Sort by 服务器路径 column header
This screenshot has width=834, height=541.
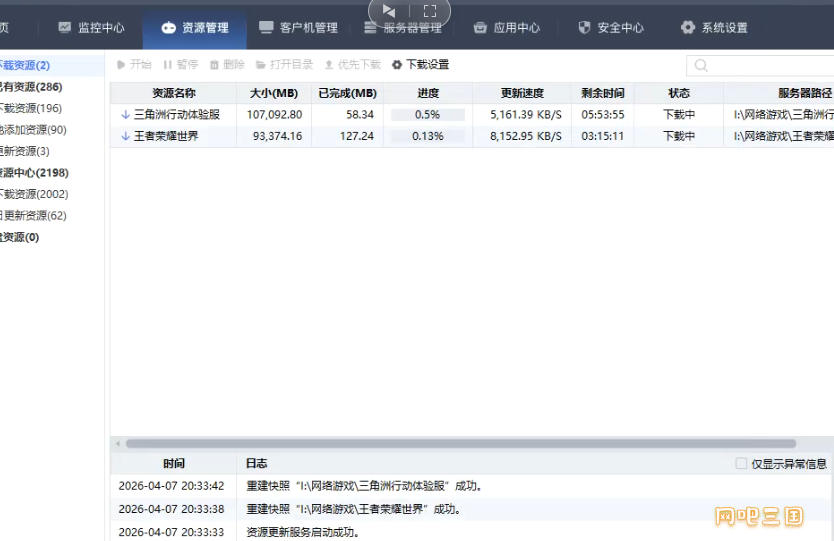tap(779, 93)
